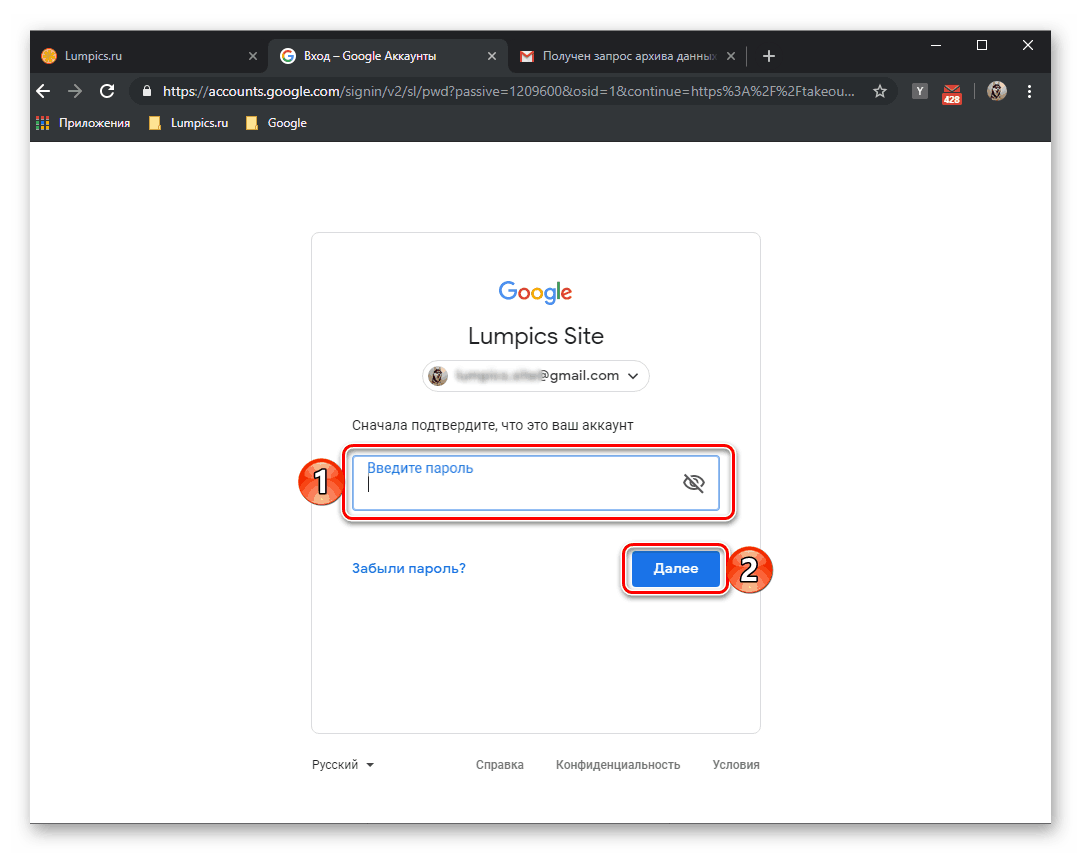Open Chrome menu via three-dot icon
The height and width of the screenshot is (854, 1081).
click(1029, 91)
